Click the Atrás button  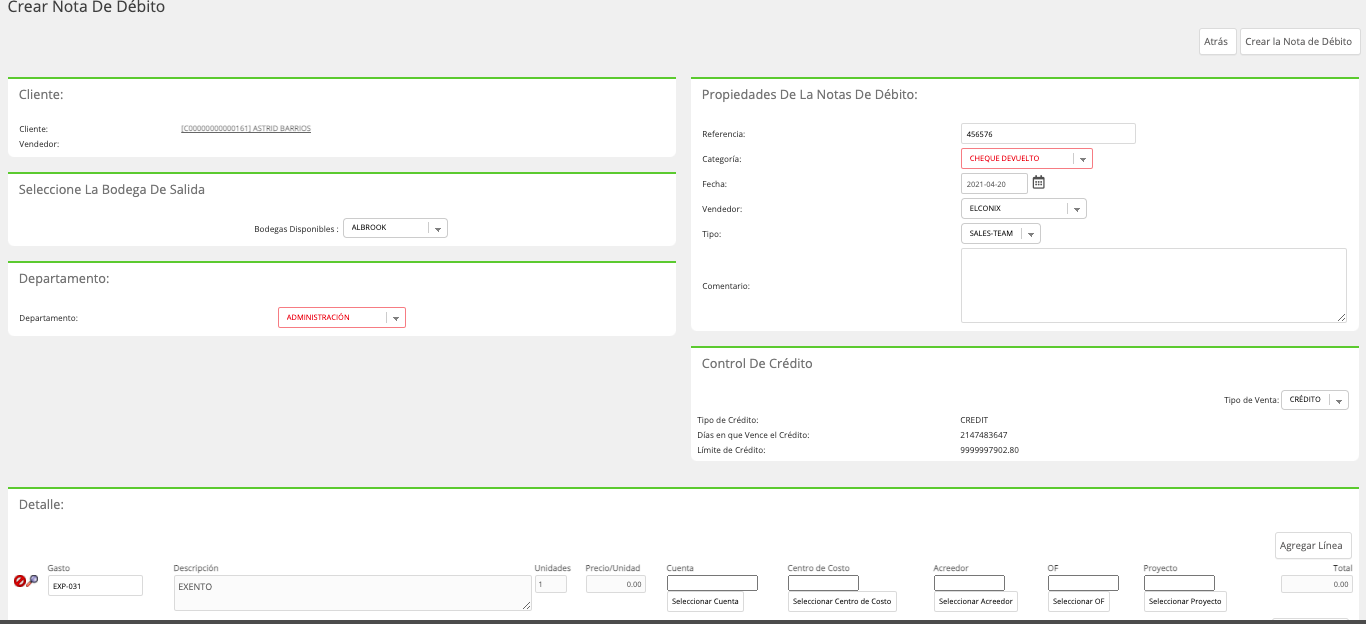[1216, 42]
